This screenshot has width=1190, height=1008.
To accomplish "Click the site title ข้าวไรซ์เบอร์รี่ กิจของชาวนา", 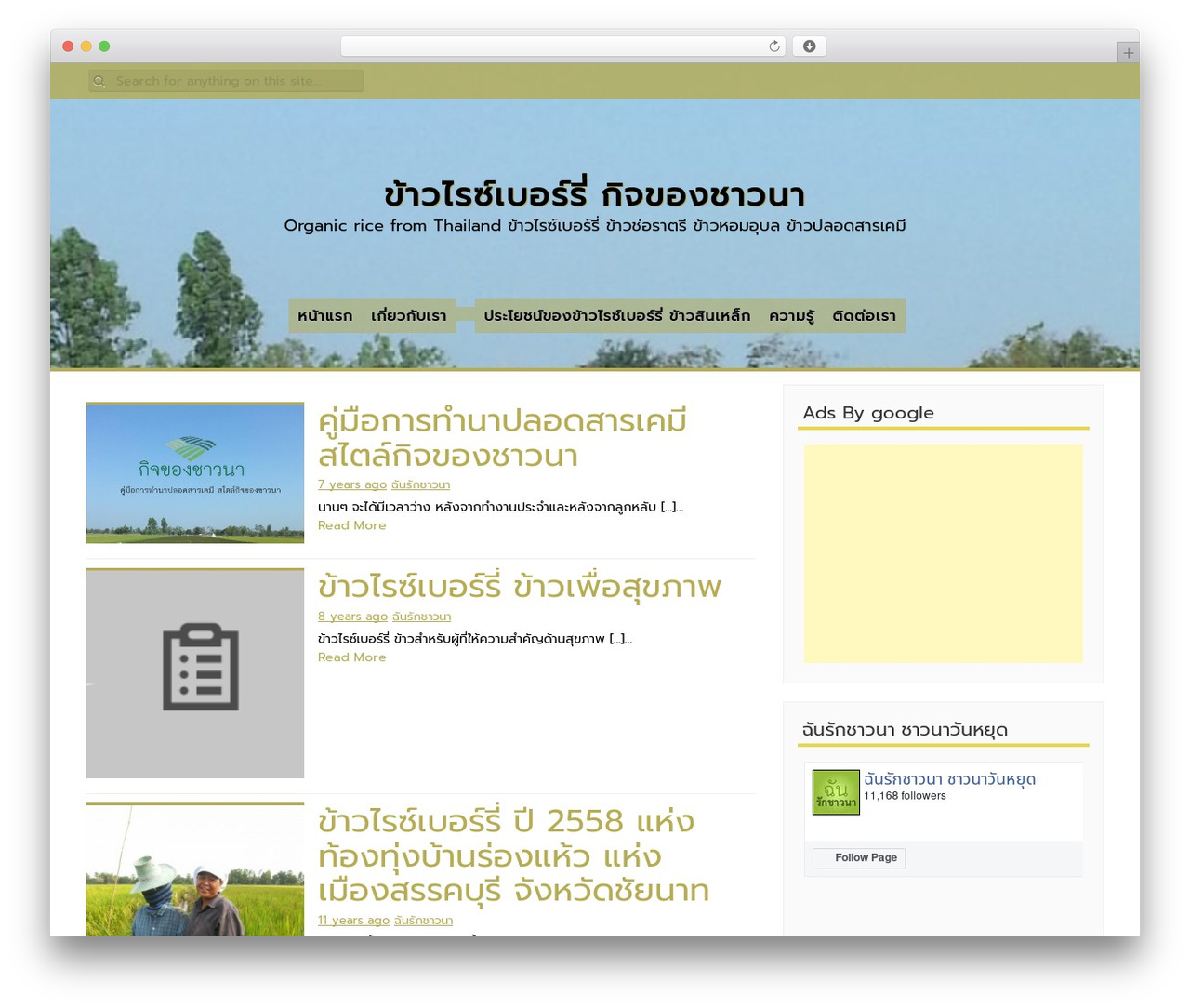I will [x=595, y=194].
